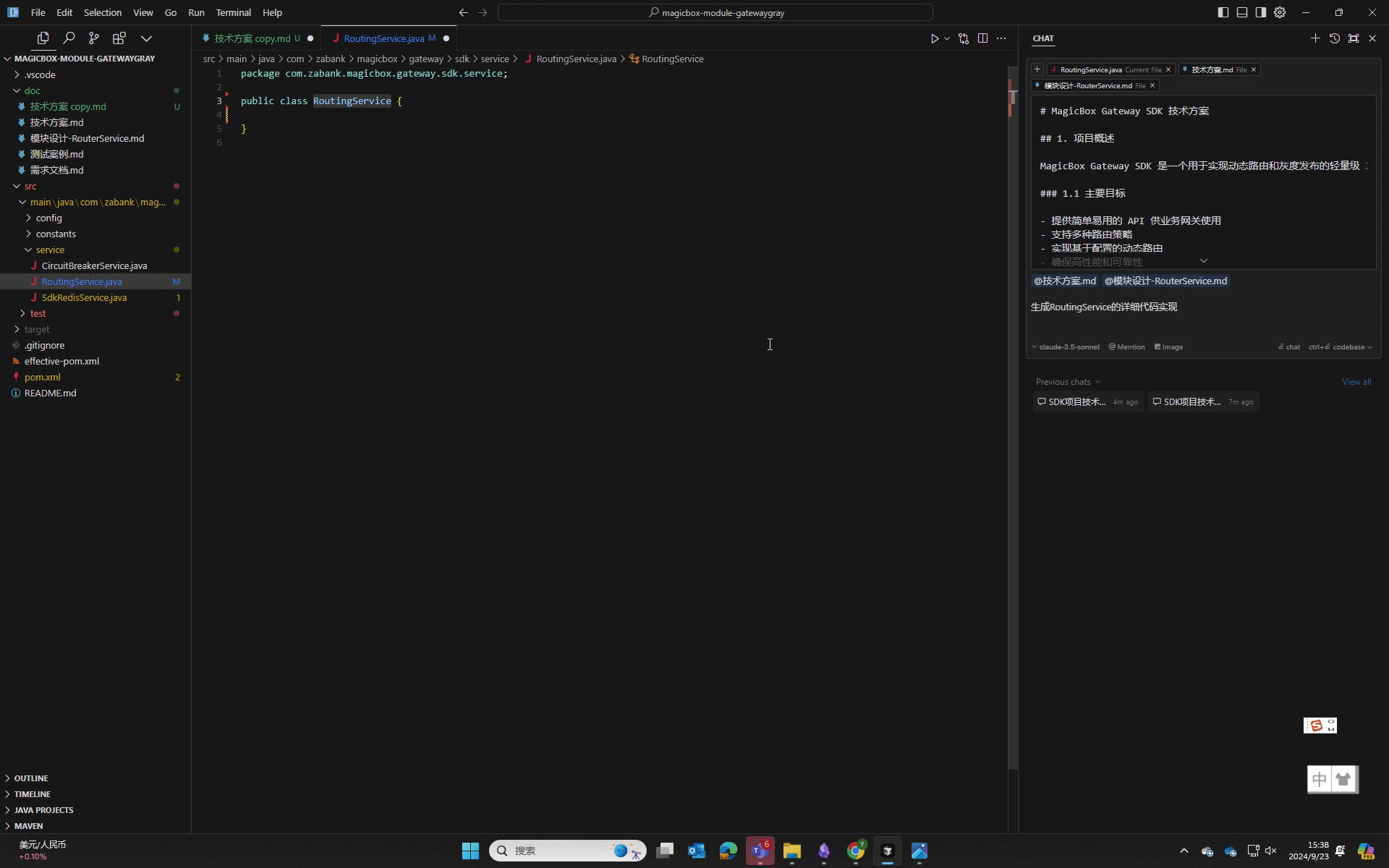Open the Source Control view icon
Screen dimensions: 1389x868
pos(94,38)
